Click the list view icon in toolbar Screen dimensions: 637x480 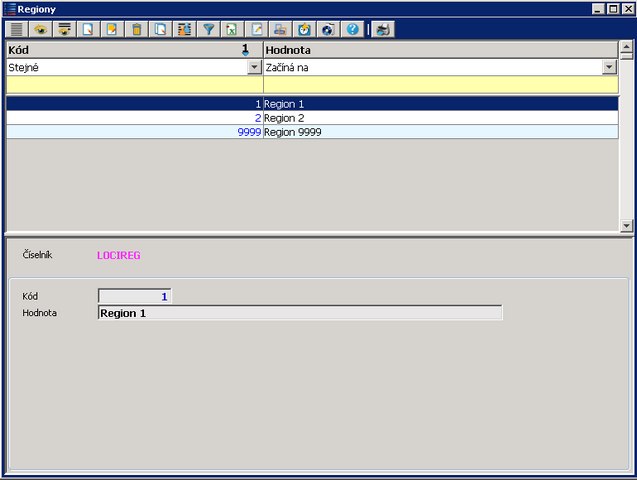click(17, 29)
